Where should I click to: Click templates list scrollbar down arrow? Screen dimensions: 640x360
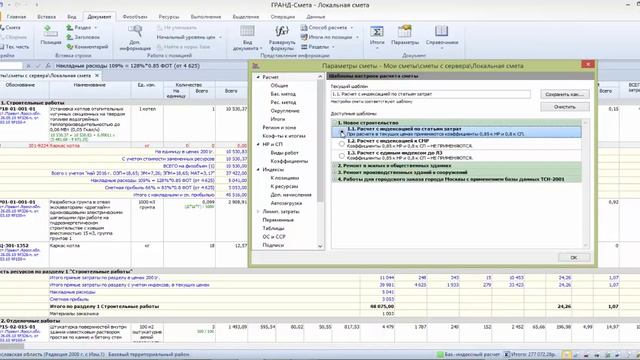(587, 245)
